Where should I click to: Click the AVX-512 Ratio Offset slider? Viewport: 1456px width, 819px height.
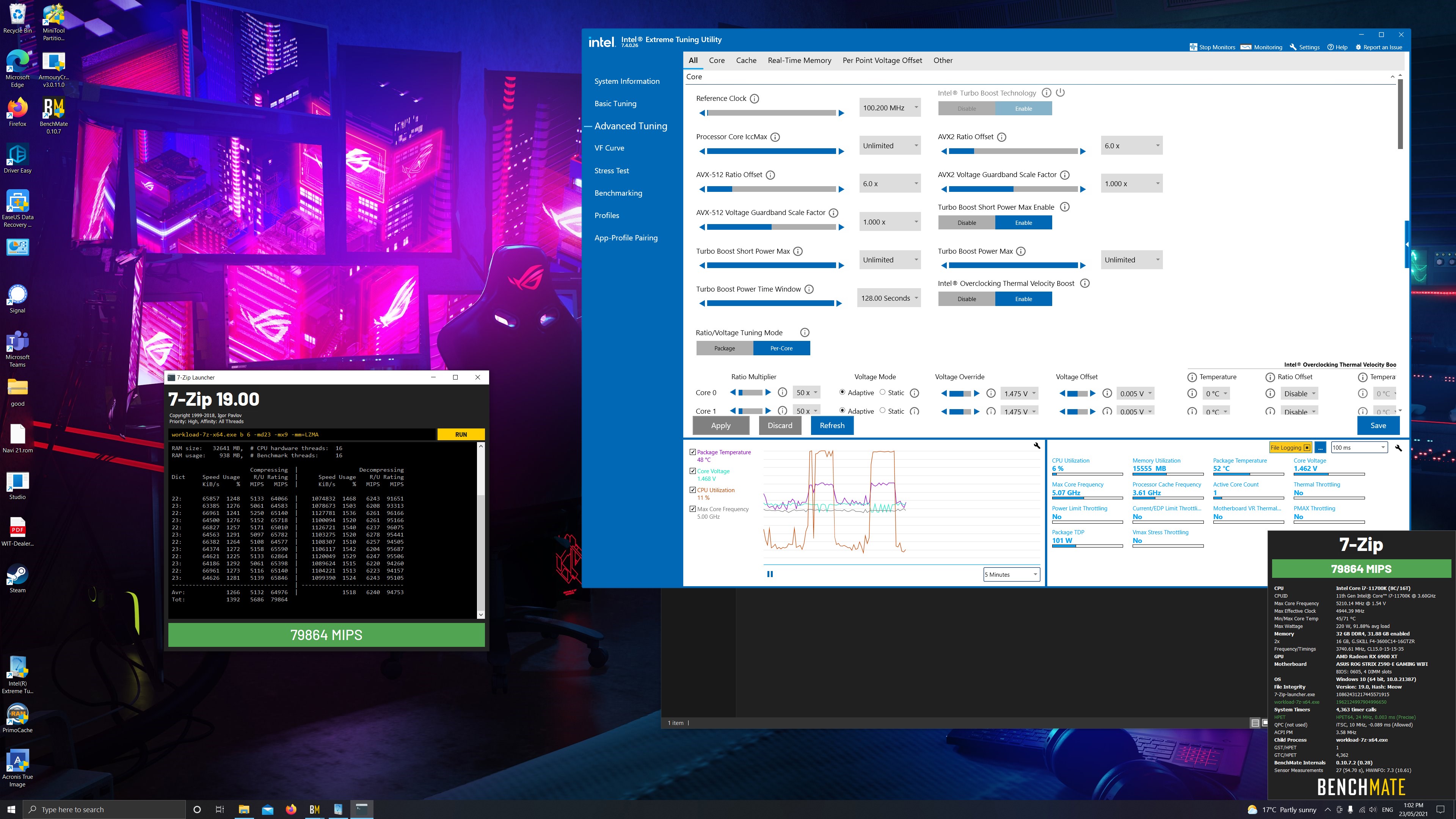(771, 189)
